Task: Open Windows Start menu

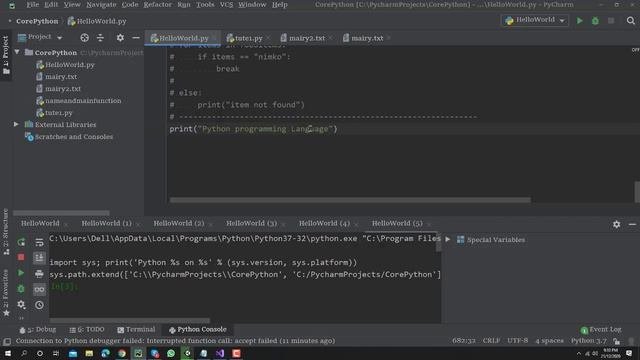Action: (x=8, y=353)
